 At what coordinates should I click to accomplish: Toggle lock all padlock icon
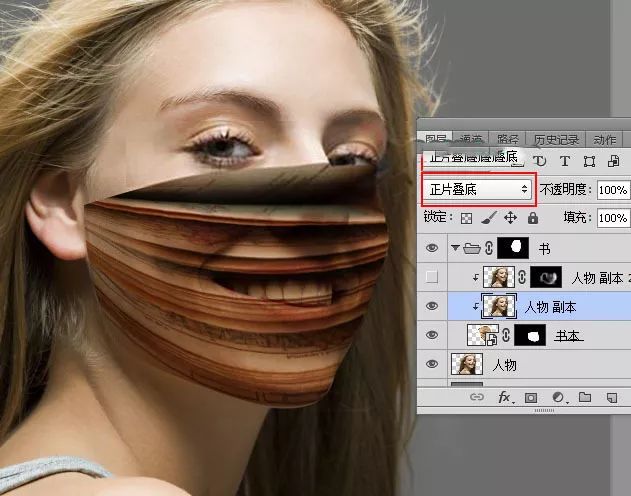(533, 218)
